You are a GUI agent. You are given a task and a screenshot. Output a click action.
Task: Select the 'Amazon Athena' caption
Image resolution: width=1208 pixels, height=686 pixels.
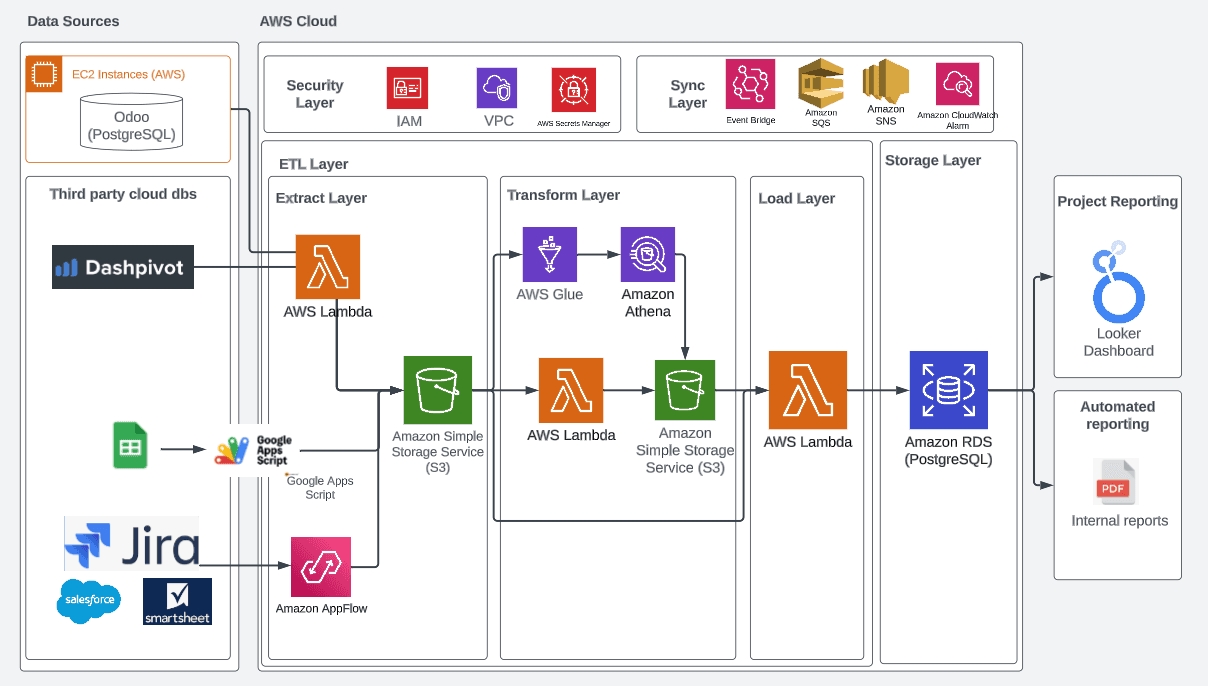[x=648, y=302]
